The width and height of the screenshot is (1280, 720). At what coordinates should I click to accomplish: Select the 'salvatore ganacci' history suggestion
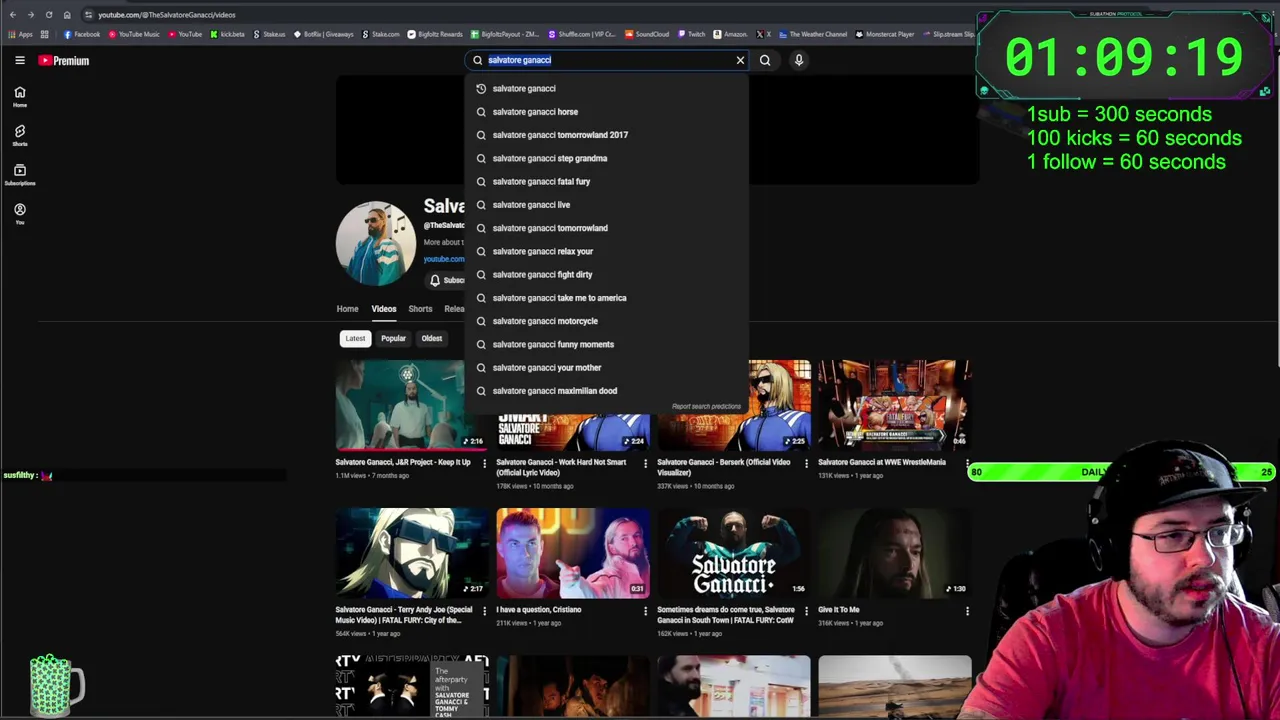pos(607,88)
